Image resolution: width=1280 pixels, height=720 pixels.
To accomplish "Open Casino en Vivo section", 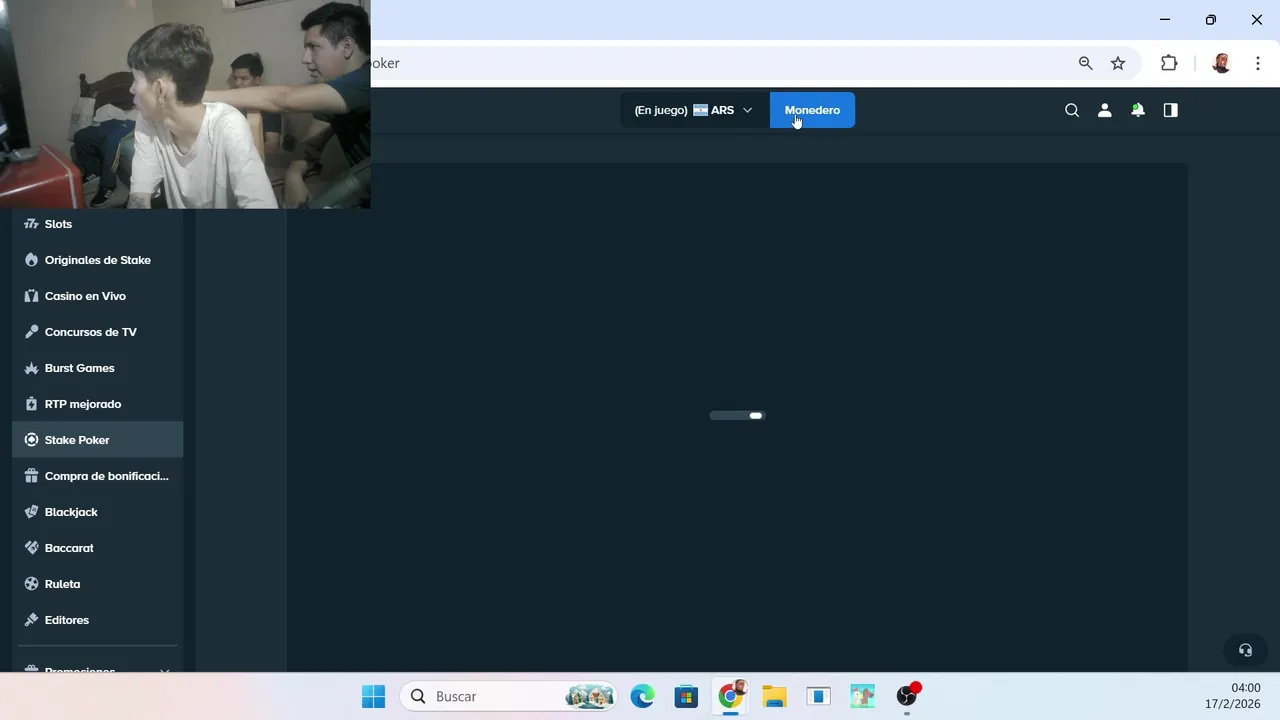I will pyautogui.click(x=98, y=296).
